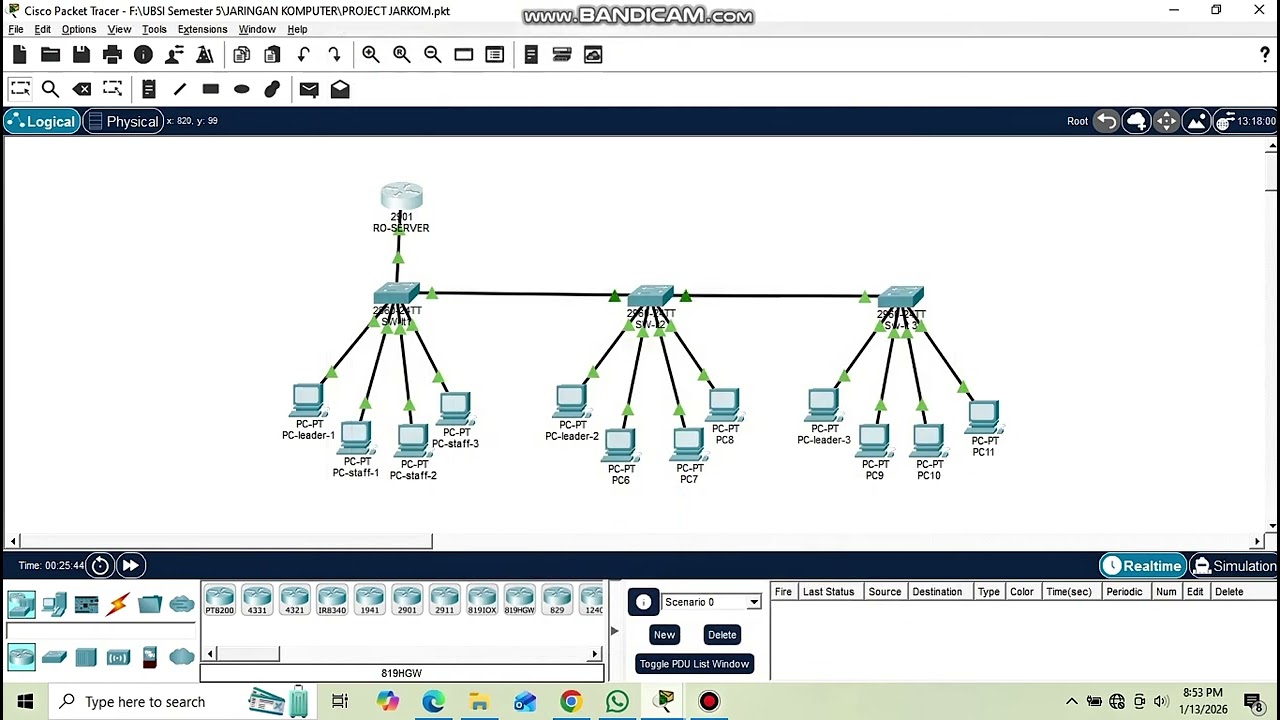This screenshot has height=720, width=1280.
Task: Open the Scenario 0 dropdown
Action: [711, 602]
